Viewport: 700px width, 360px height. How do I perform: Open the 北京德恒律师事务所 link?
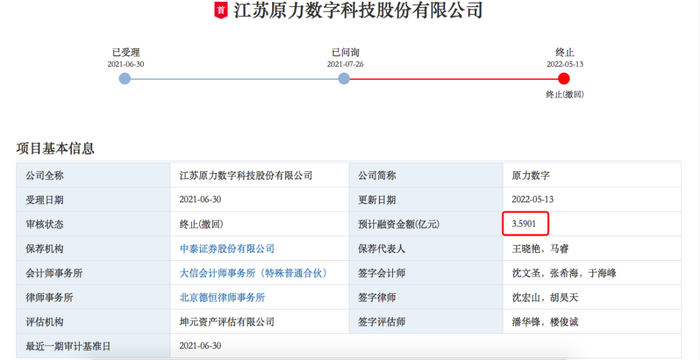tap(222, 297)
